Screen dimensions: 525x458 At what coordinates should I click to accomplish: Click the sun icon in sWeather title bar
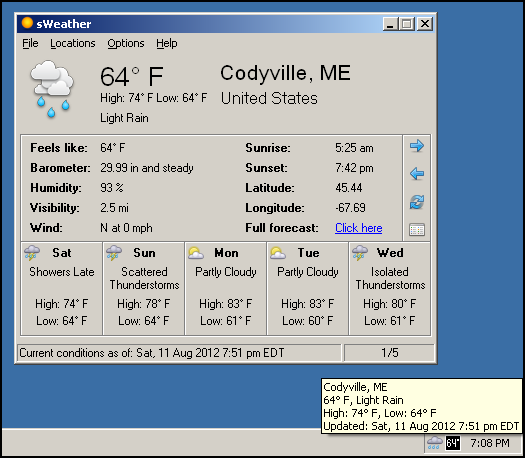(27, 23)
